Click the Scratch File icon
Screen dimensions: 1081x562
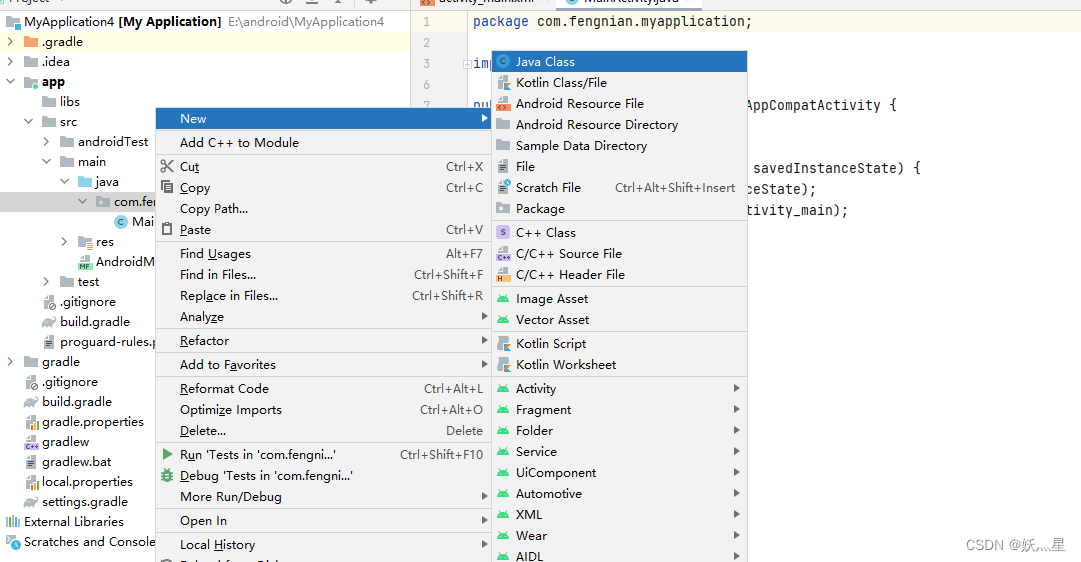[503, 188]
